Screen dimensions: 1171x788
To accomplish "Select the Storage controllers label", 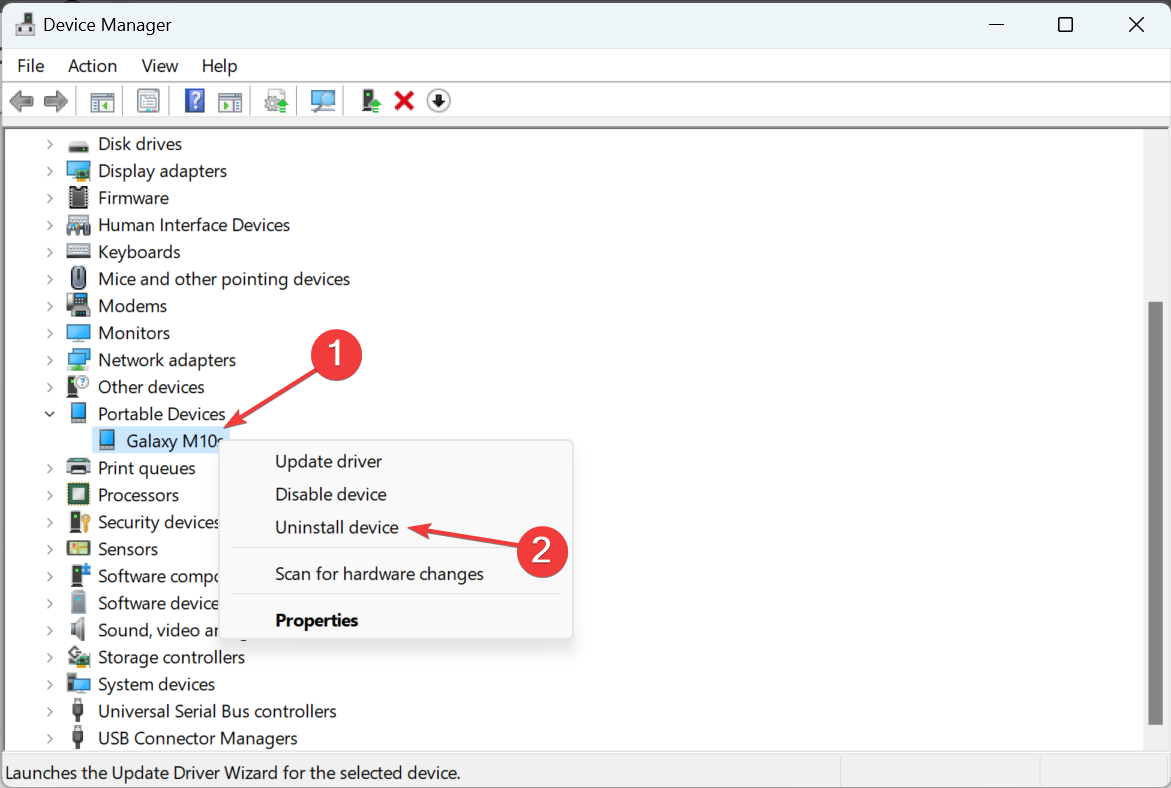I will (x=172, y=657).
